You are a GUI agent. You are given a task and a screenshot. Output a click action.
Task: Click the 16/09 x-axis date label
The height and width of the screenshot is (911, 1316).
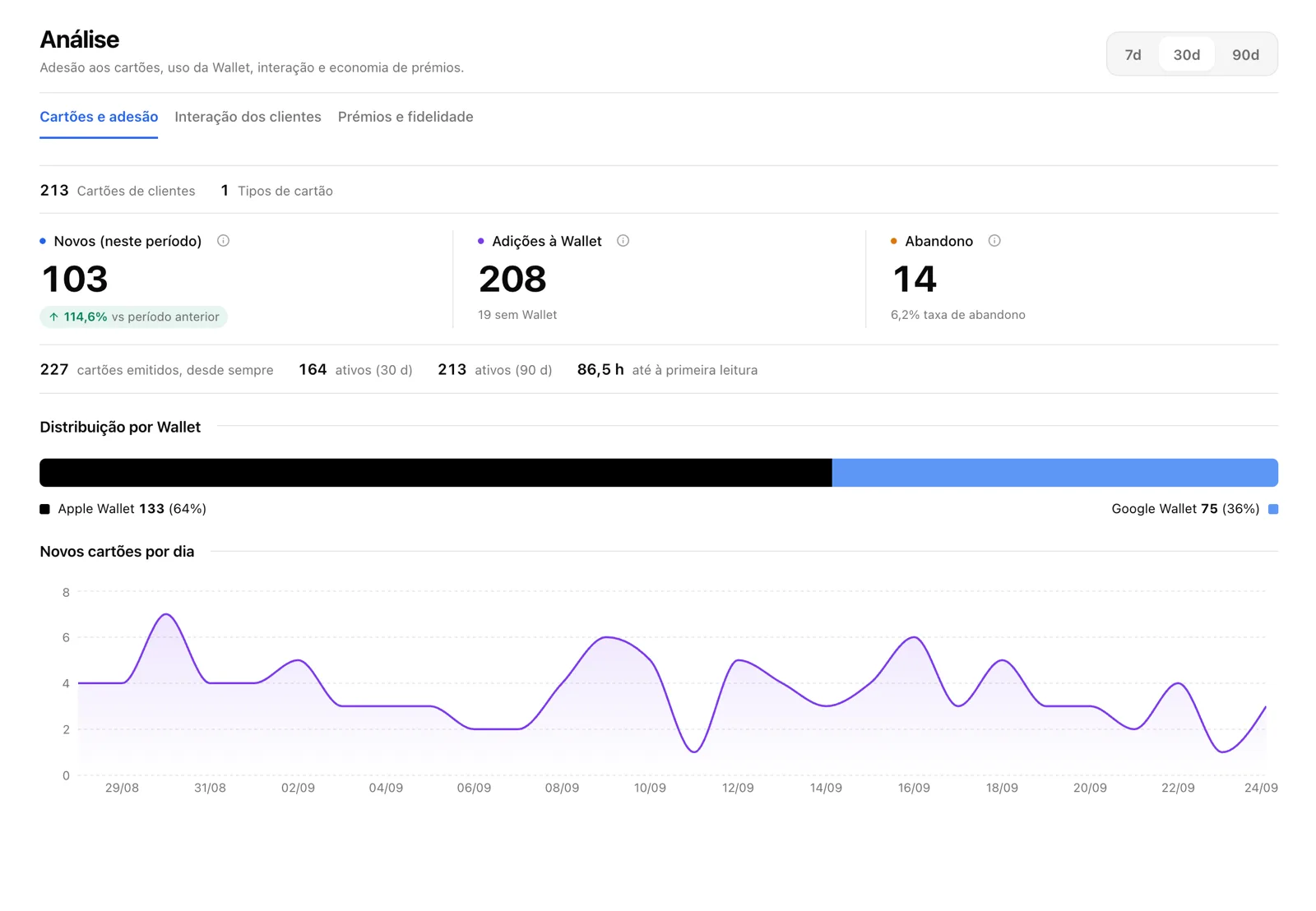tap(914, 788)
